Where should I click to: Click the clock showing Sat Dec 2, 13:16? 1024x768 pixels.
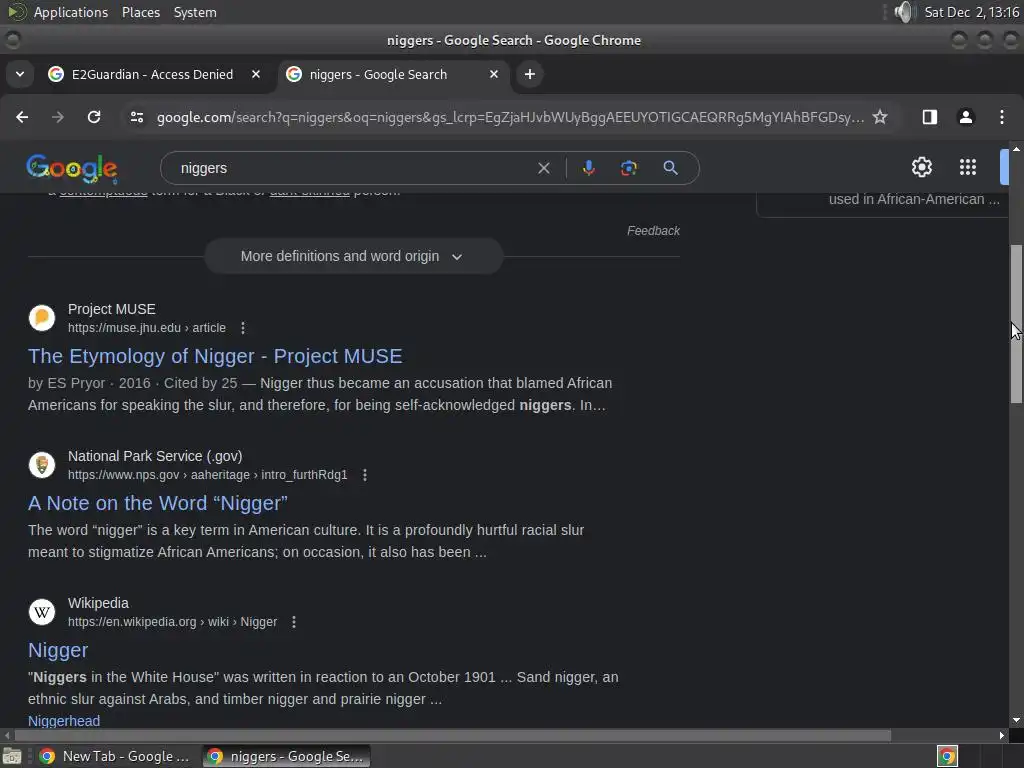point(972,12)
